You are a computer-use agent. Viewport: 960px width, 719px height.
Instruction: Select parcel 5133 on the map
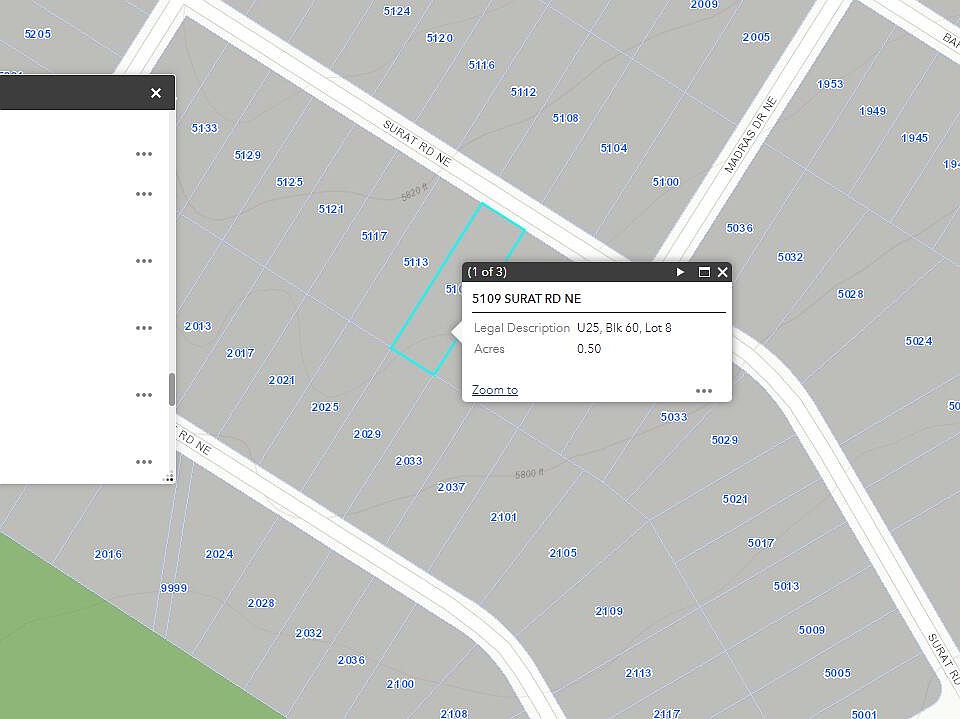point(204,128)
